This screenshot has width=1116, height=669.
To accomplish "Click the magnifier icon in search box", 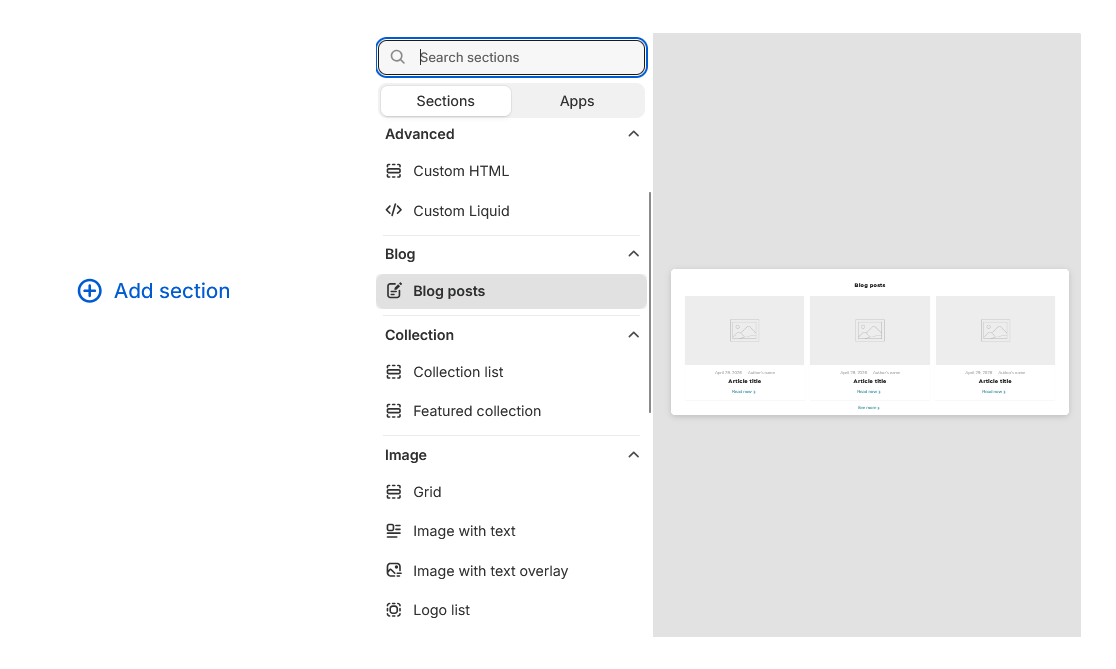I will (x=398, y=57).
